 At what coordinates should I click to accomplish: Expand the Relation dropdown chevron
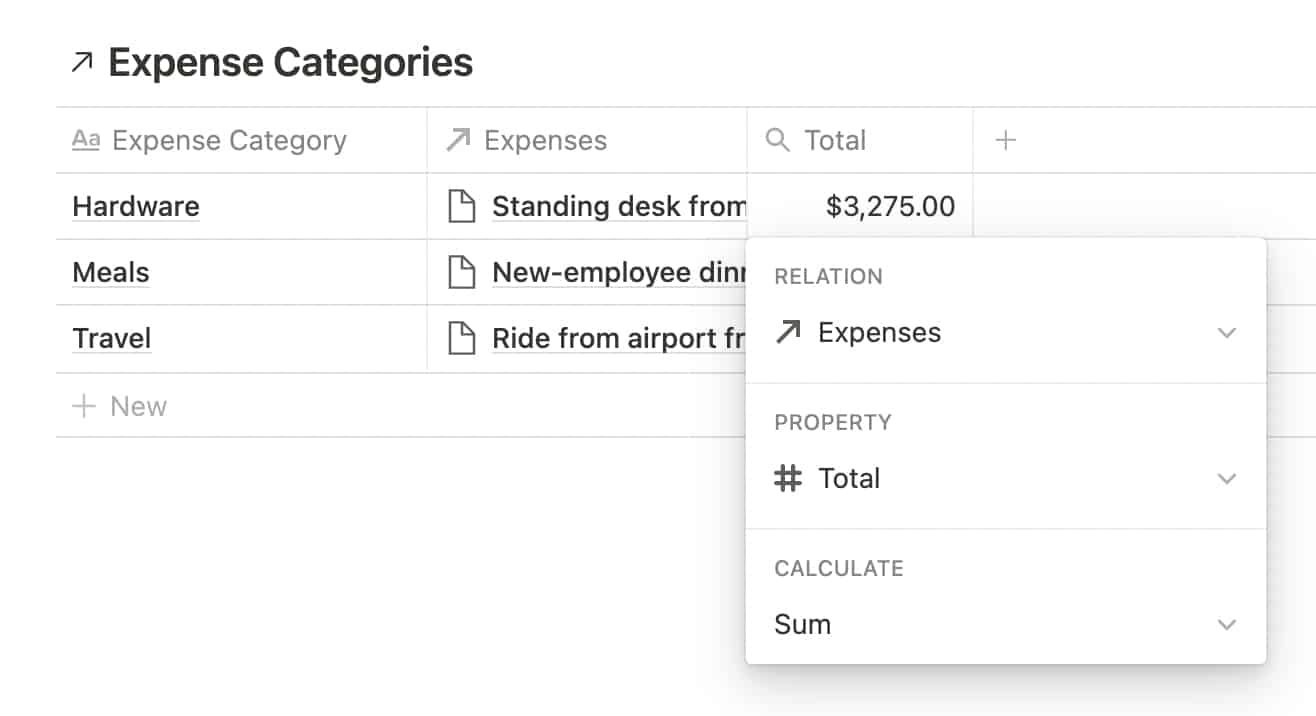tap(1227, 333)
